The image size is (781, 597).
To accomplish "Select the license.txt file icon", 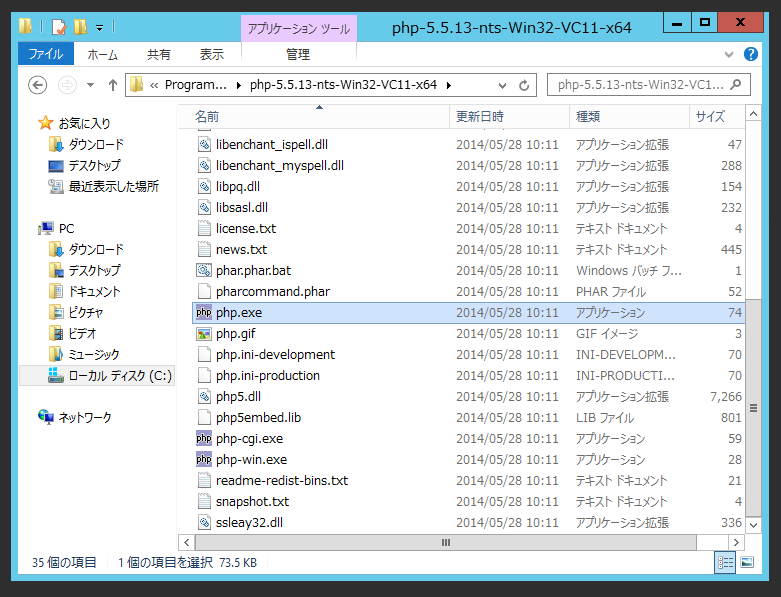I will click(x=204, y=229).
